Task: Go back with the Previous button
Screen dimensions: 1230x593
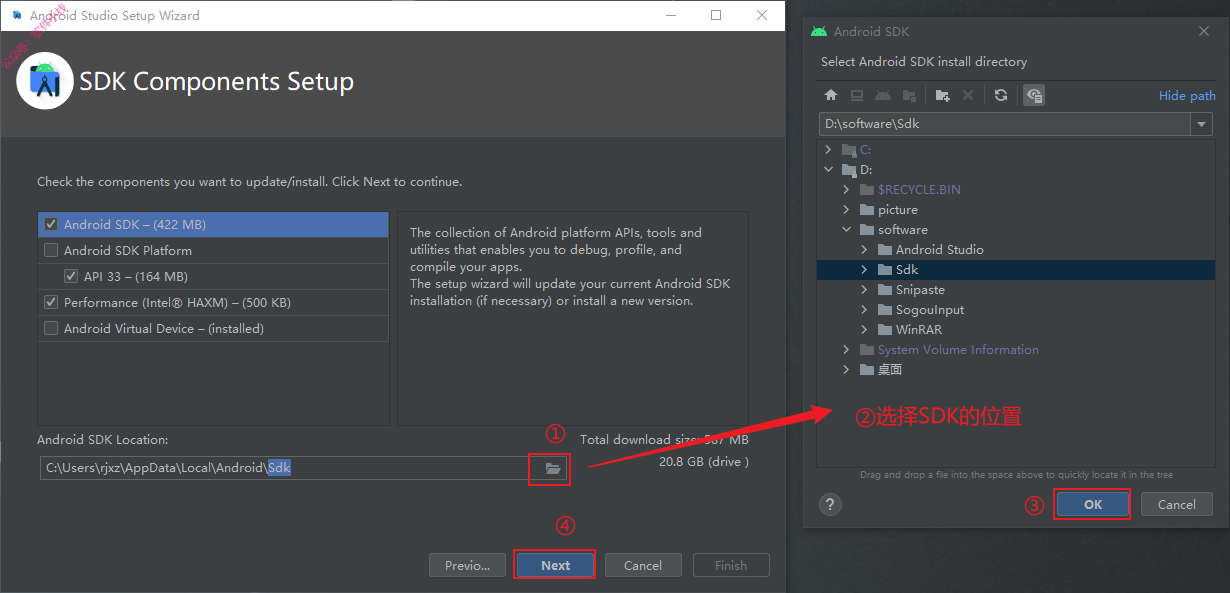Action: [467, 565]
